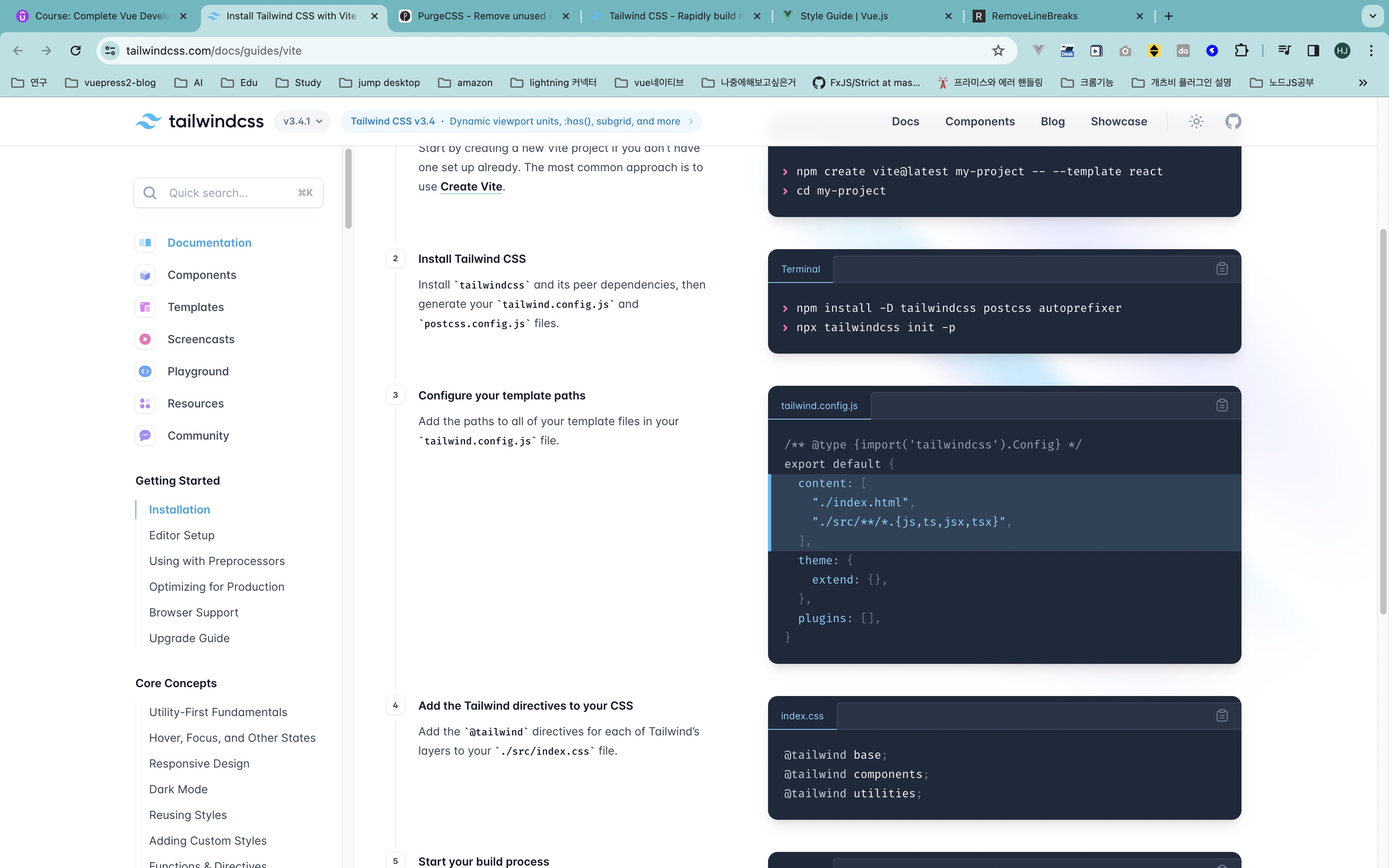Open Docs in the top navigation
This screenshot has height=868, width=1389.
tap(905, 121)
